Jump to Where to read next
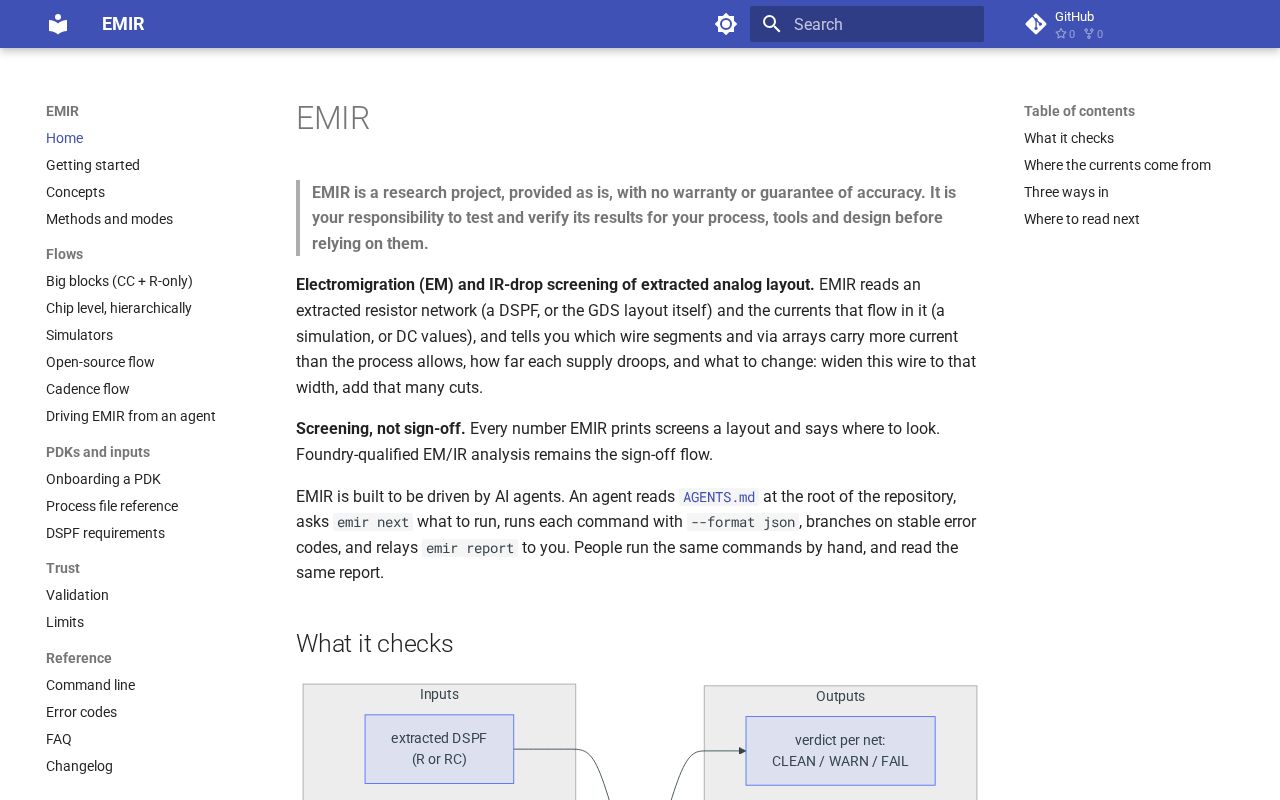The image size is (1280, 800). [x=1082, y=219]
